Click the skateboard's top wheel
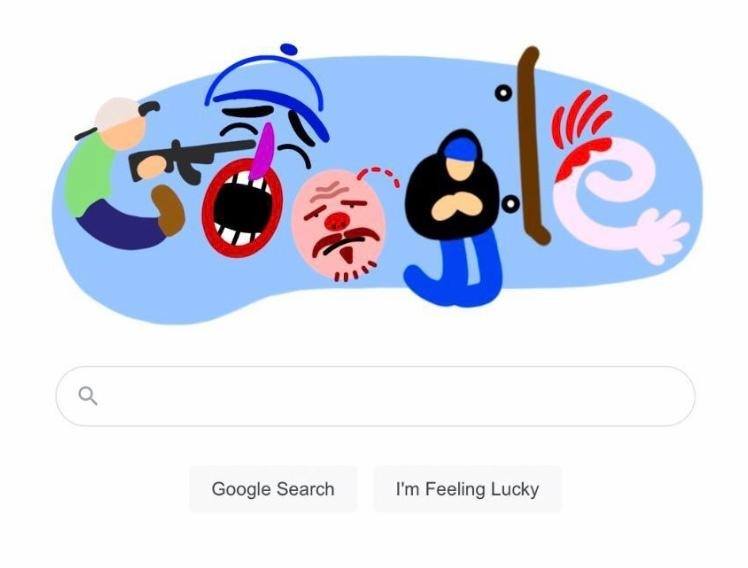Image resolution: width=748 pixels, height=568 pixels. coord(503,93)
